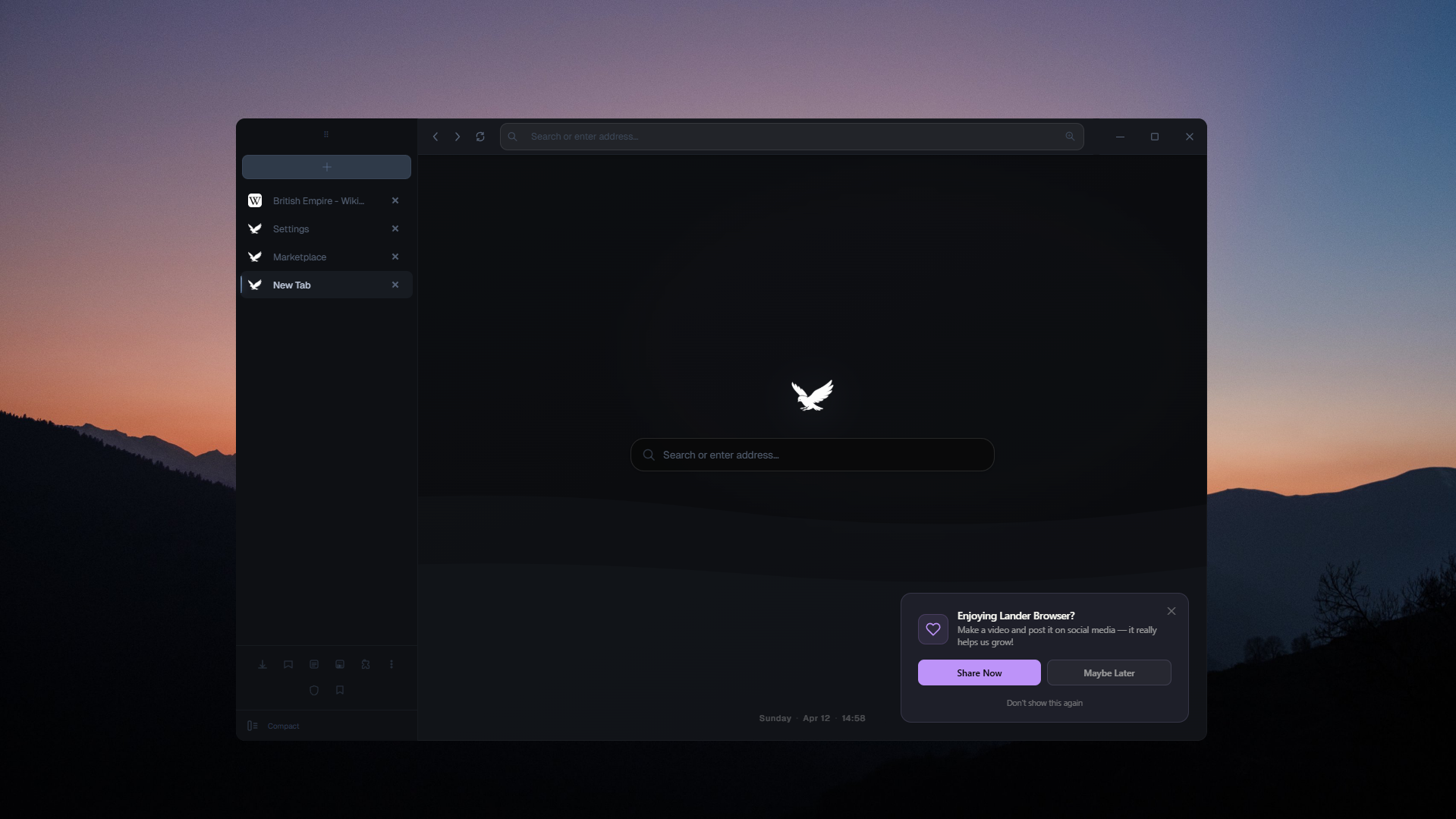Click the center Search or enter address field
1456x819 pixels.
(811, 455)
